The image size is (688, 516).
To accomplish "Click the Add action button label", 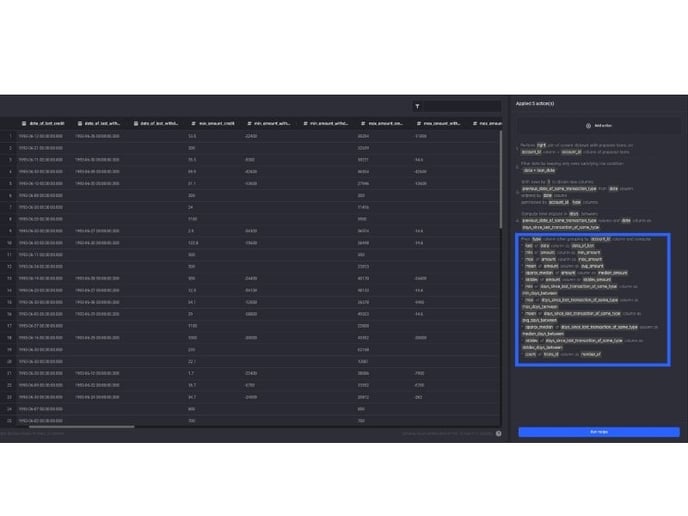I will (x=603, y=125).
